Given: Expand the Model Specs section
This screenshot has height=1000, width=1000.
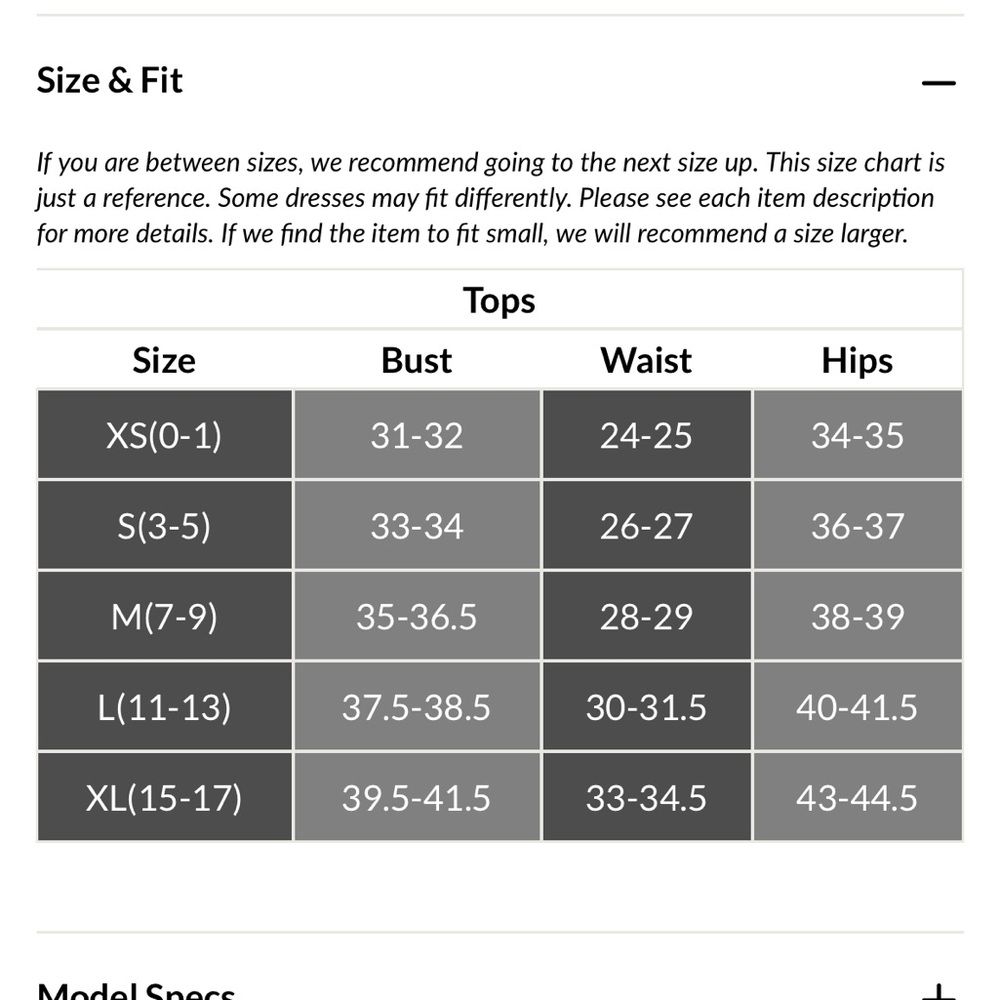Looking at the screenshot, I should 938,992.
